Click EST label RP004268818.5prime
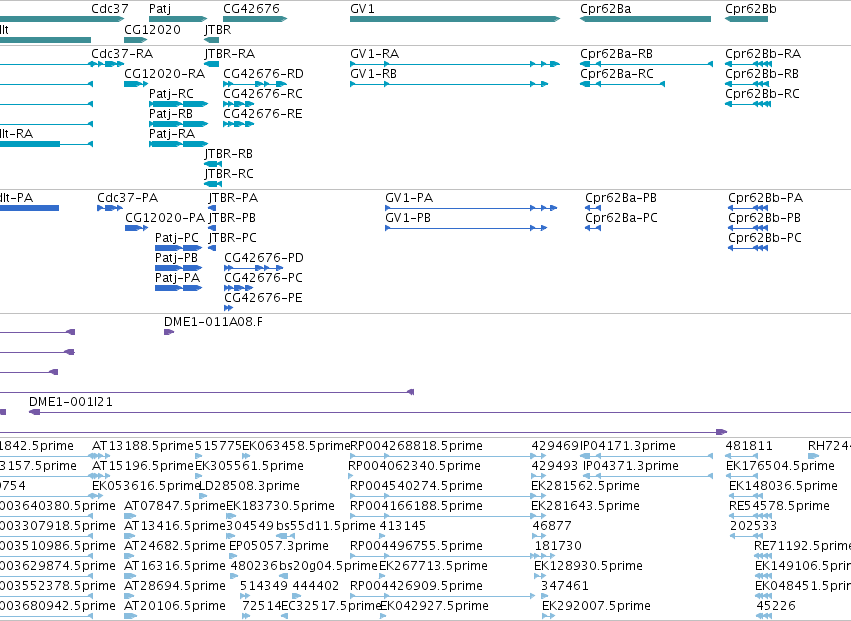The image size is (851, 621). (416, 446)
